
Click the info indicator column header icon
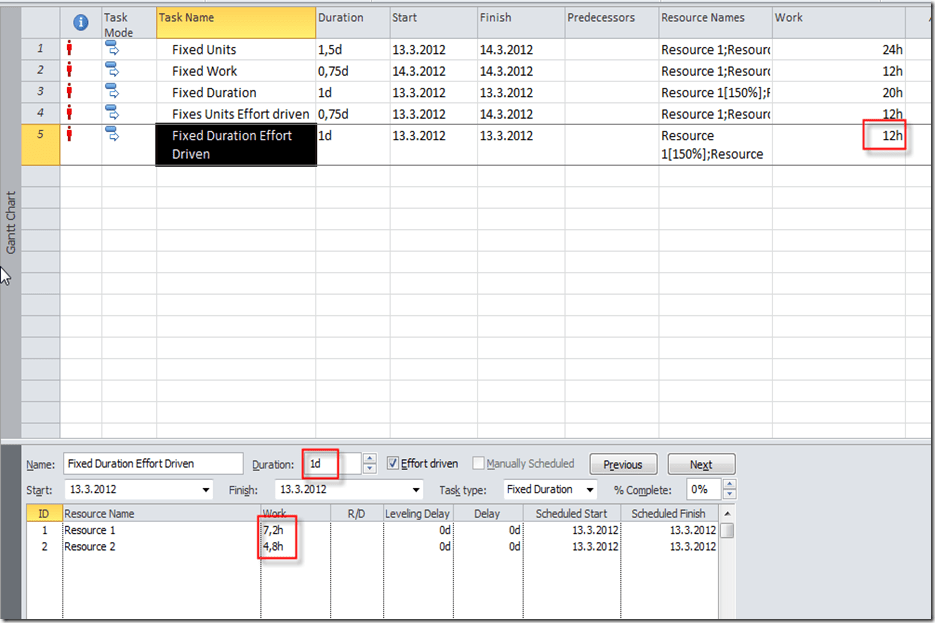(81, 22)
